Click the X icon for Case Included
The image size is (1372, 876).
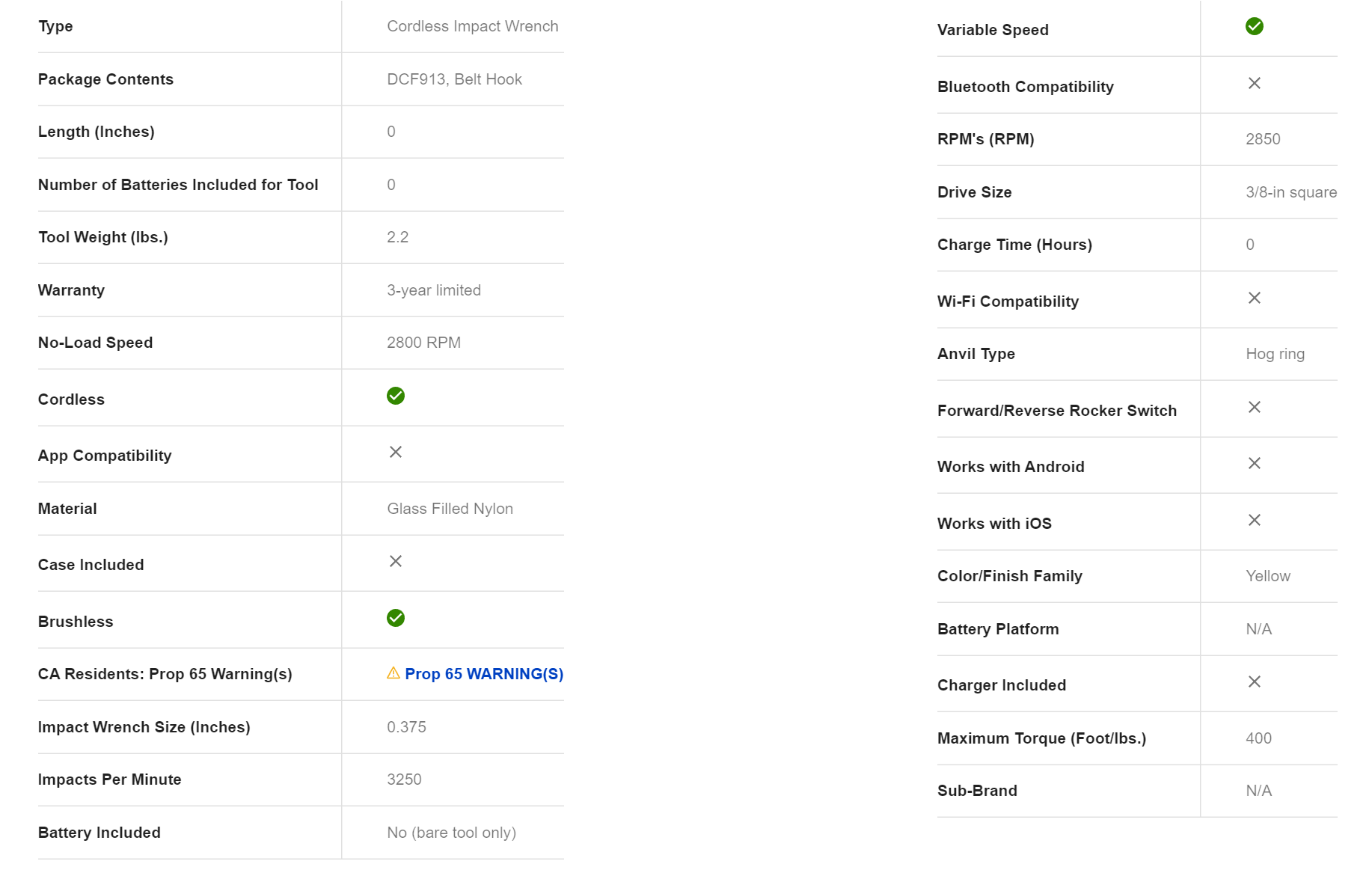(x=396, y=561)
